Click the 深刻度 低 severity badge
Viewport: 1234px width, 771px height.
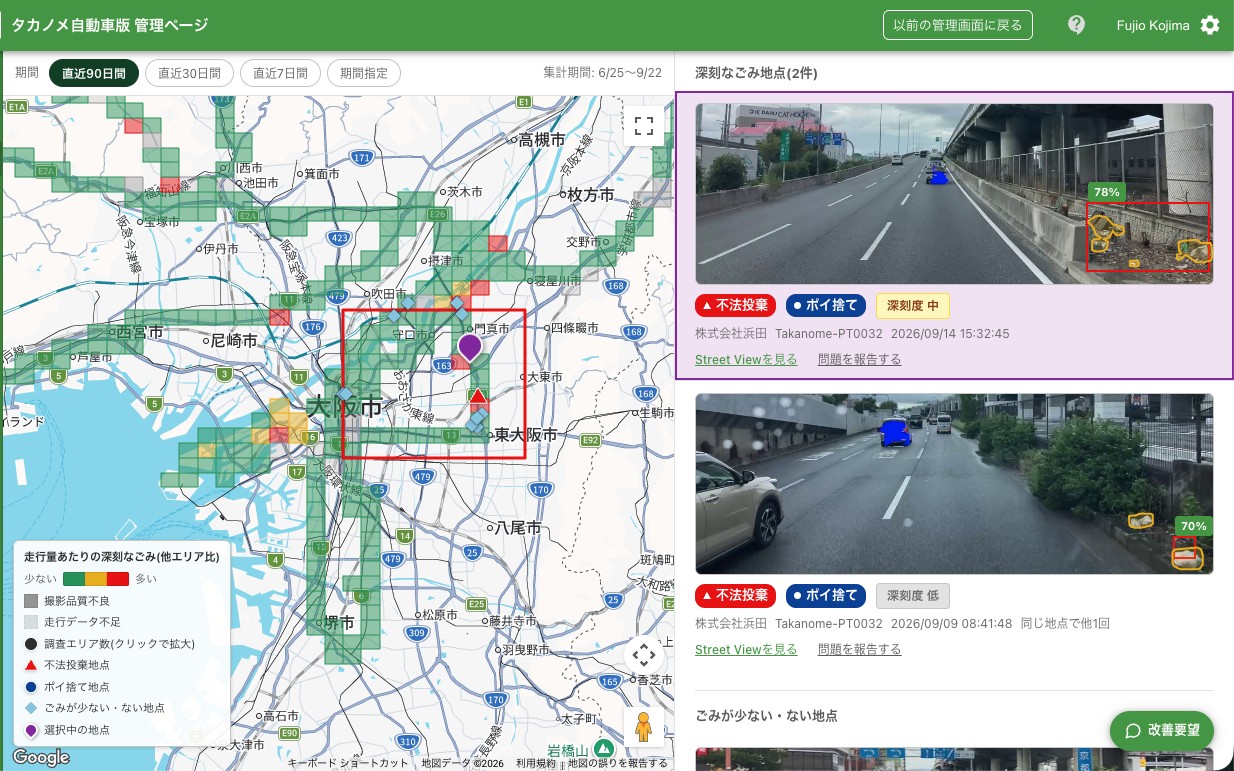913,596
